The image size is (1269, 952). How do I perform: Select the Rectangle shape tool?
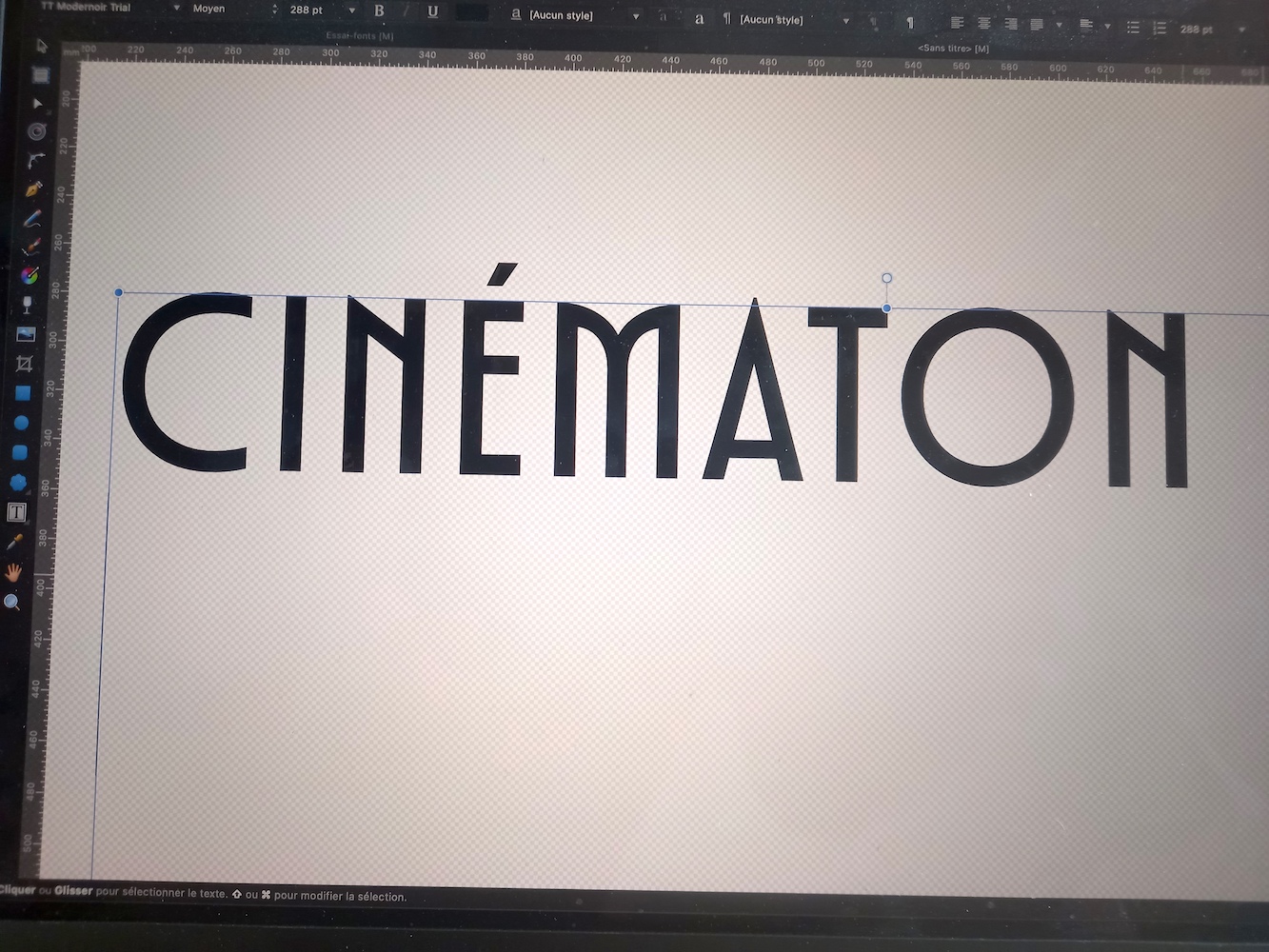23,392
